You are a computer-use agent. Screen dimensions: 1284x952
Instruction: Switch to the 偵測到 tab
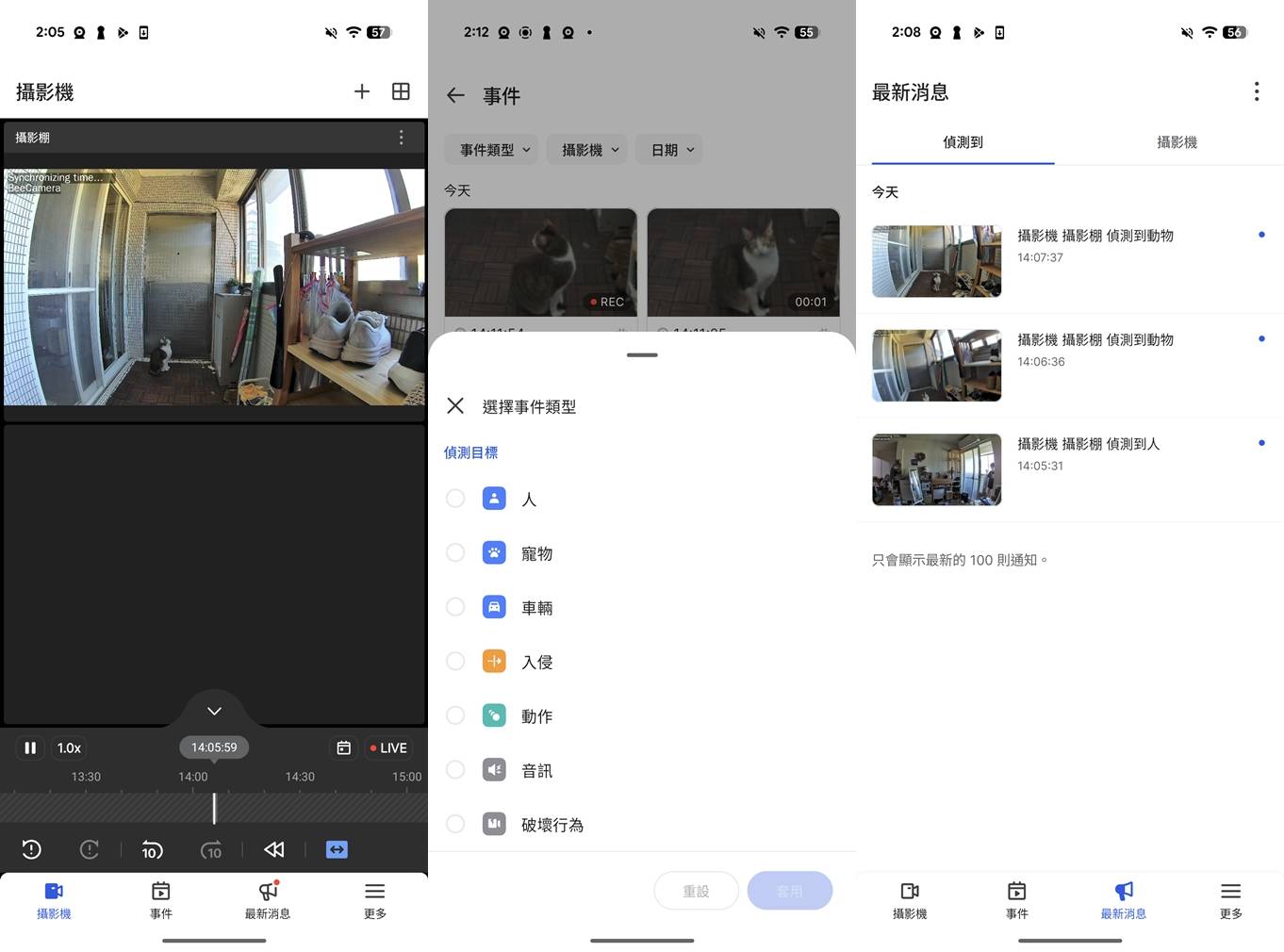click(x=963, y=142)
